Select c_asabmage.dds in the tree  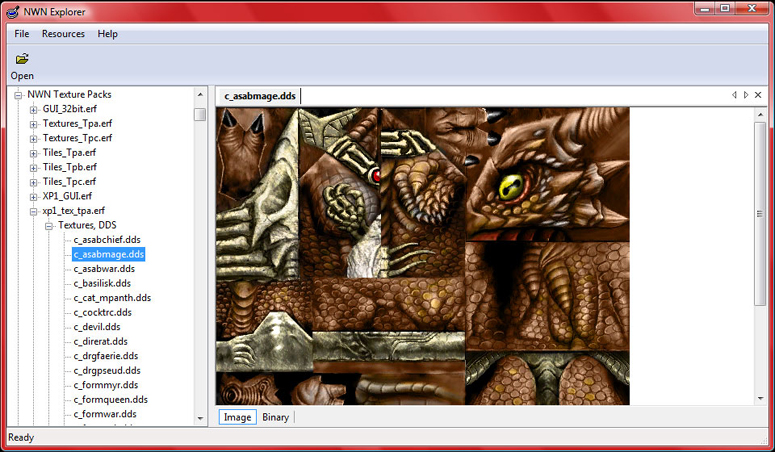pyautogui.click(x=109, y=254)
